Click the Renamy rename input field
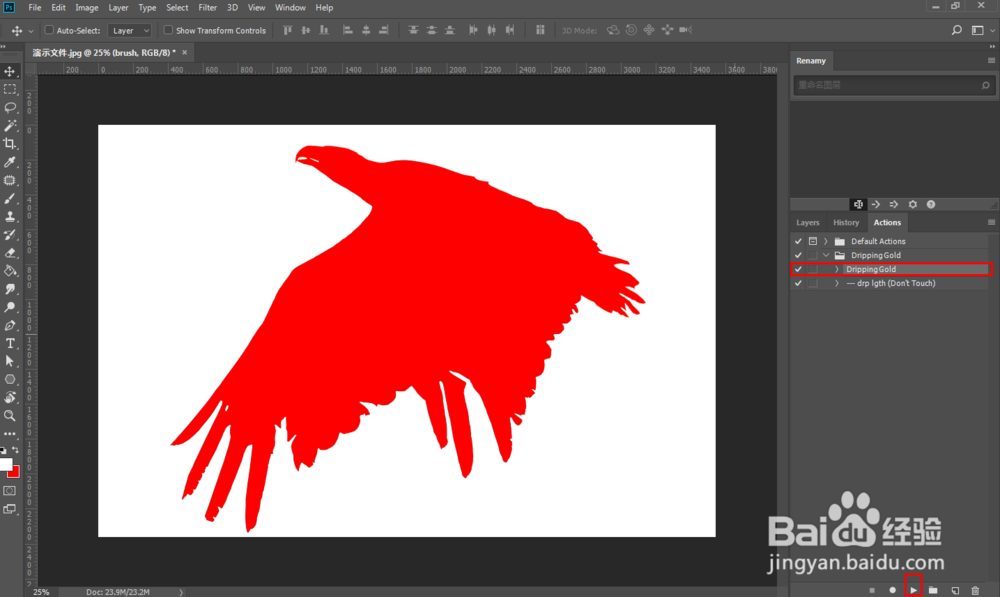Screen dimensions: 1000x597 892,85
